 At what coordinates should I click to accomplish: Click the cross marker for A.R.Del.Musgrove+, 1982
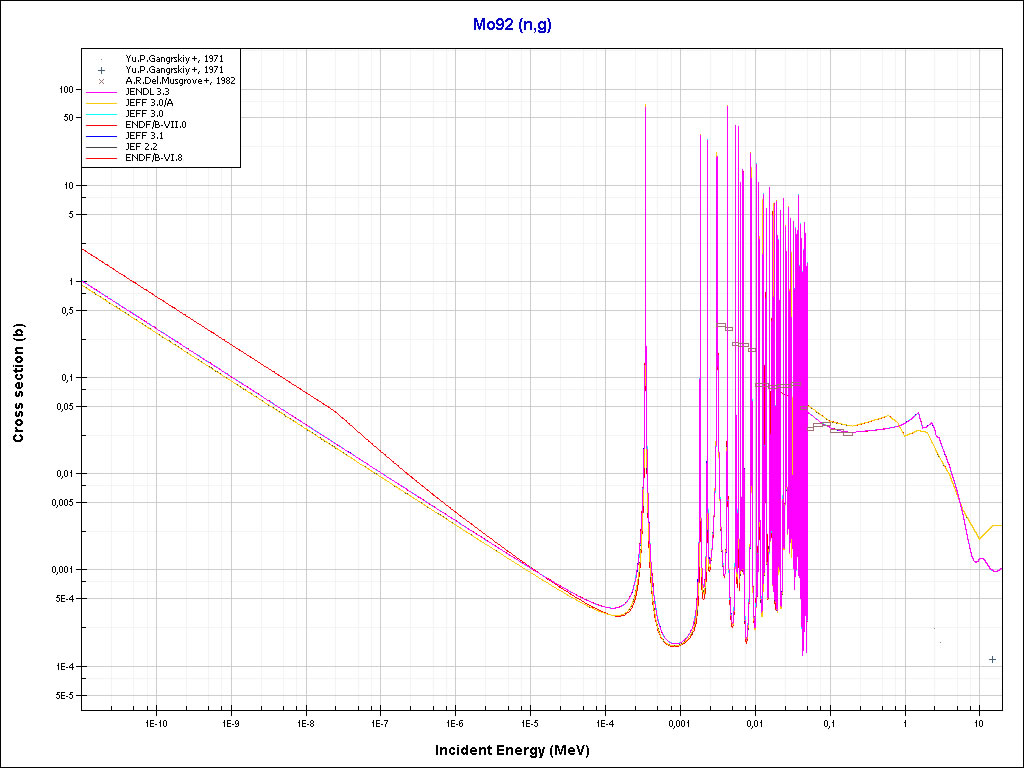point(102,81)
